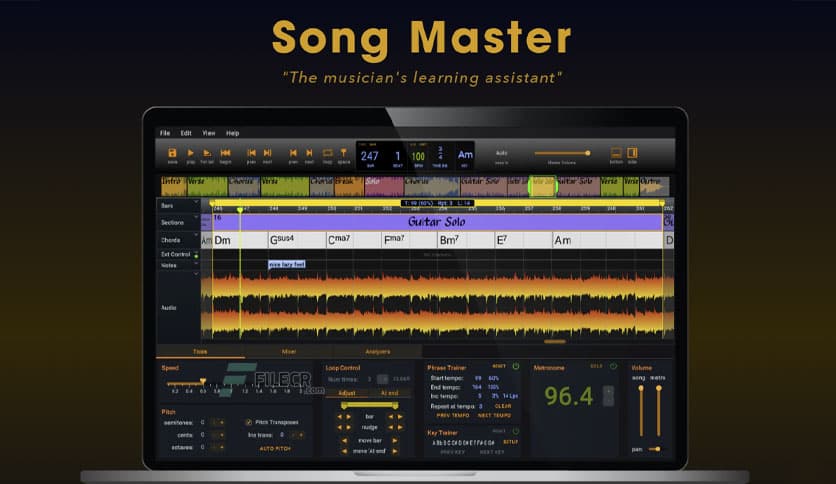Toggle the Ext Control green indicator
Image resolution: width=836 pixels, height=484 pixels.
coord(196,256)
